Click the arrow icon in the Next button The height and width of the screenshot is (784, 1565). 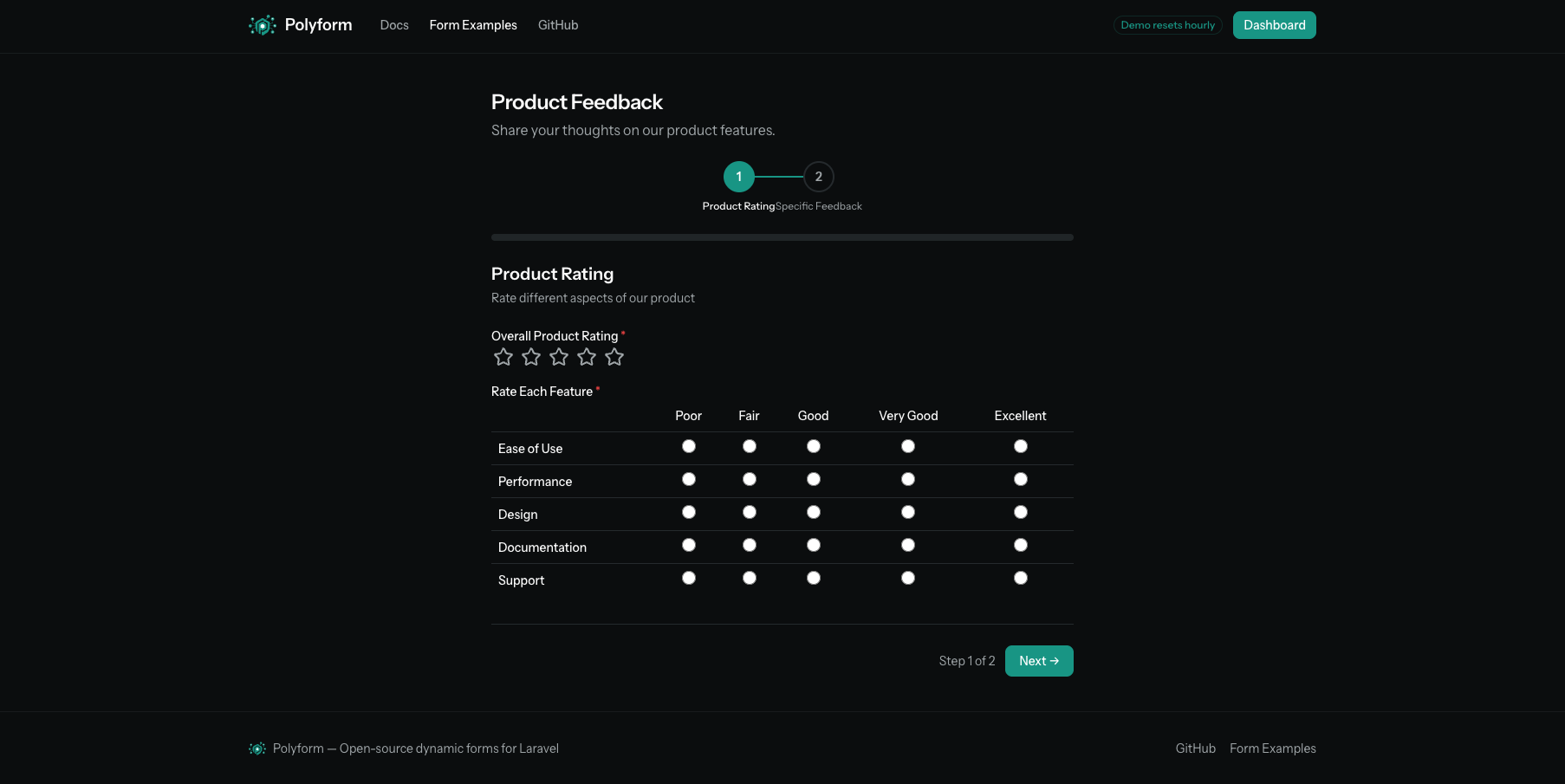coord(1055,660)
